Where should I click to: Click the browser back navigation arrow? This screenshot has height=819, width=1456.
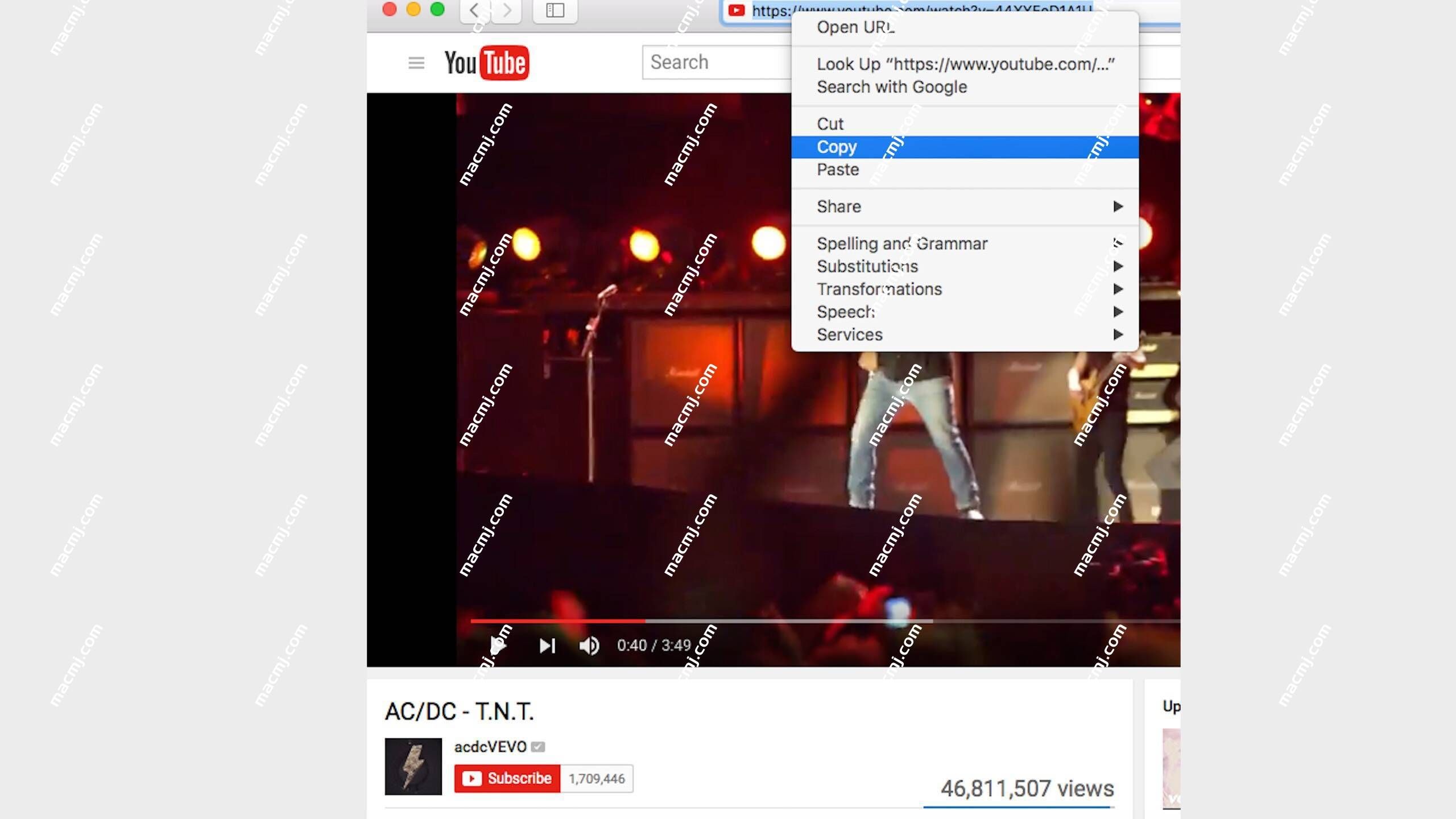point(474,10)
